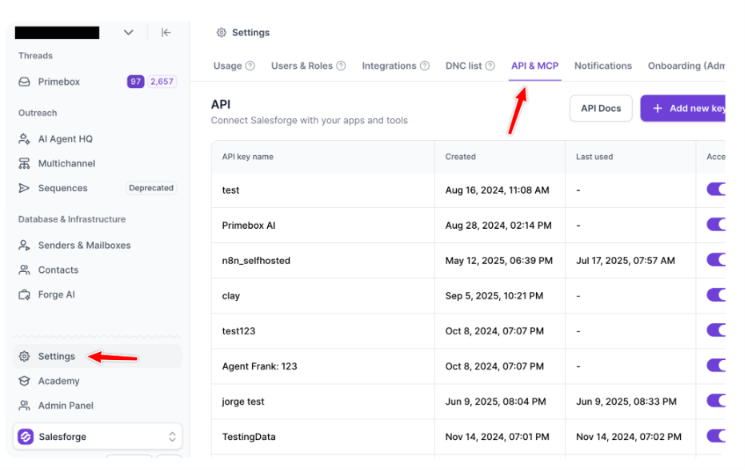Click the API key name column header
Image resolution: width=745 pixels, height=470 pixels.
click(248, 157)
